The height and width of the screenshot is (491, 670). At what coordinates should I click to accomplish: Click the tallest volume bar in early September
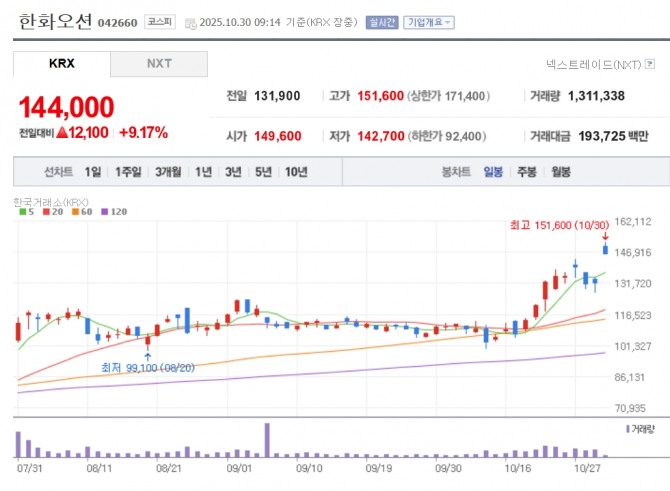tap(267, 440)
